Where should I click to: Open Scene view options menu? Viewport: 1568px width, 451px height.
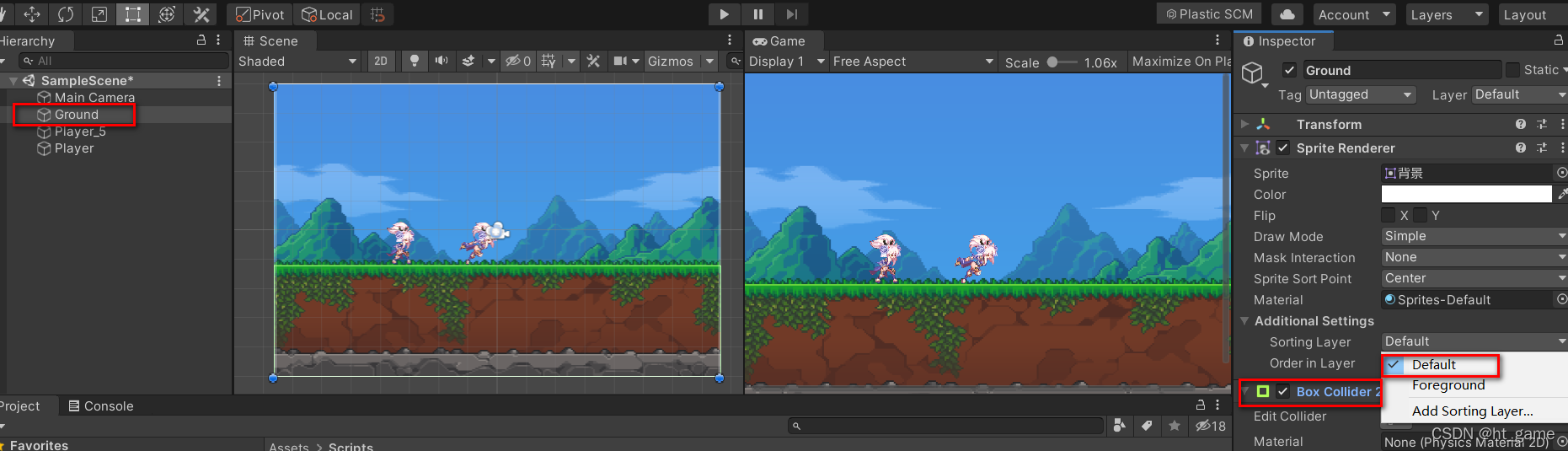(x=730, y=40)
